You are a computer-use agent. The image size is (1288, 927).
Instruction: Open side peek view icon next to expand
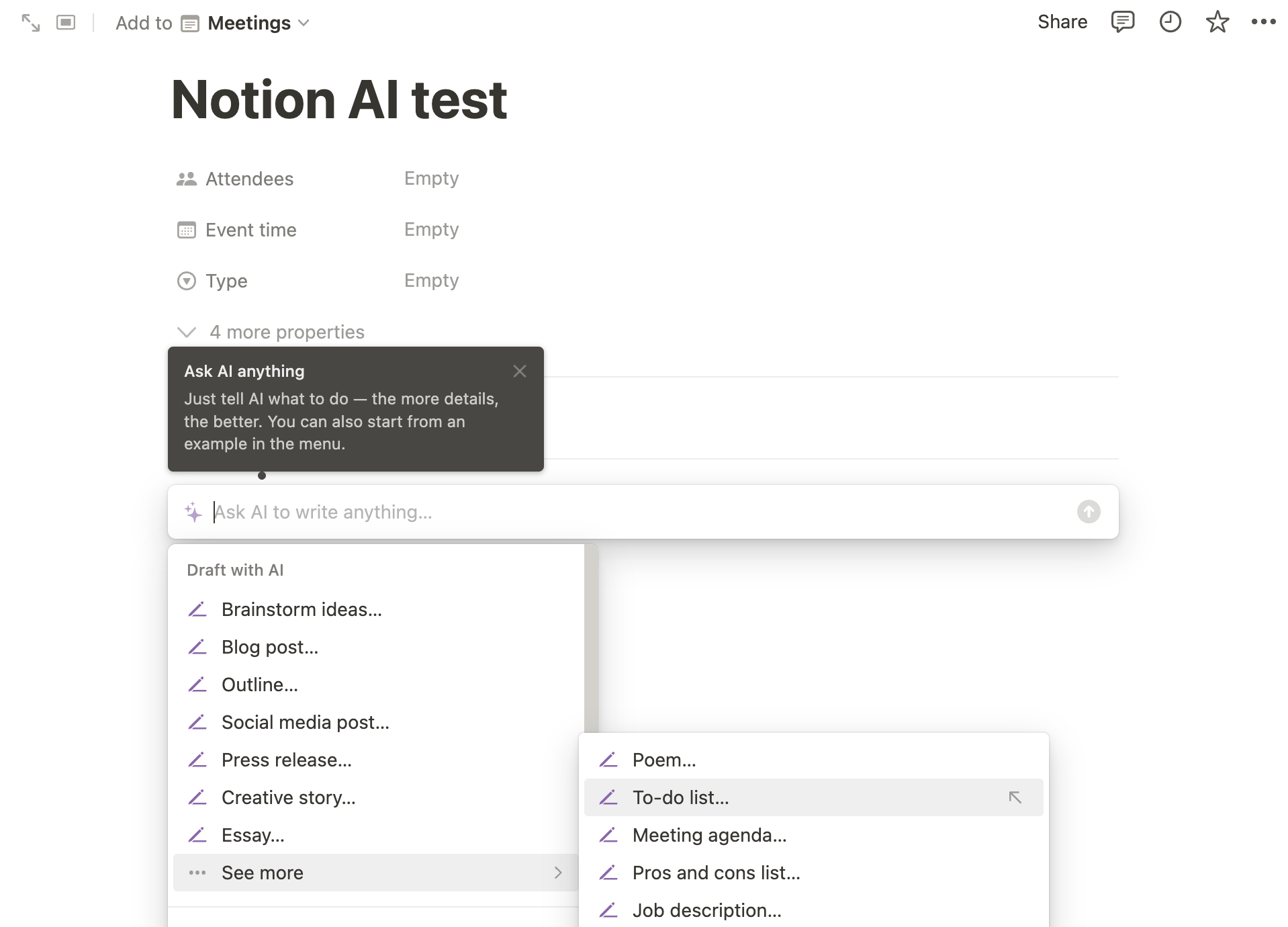coord(66,22)
